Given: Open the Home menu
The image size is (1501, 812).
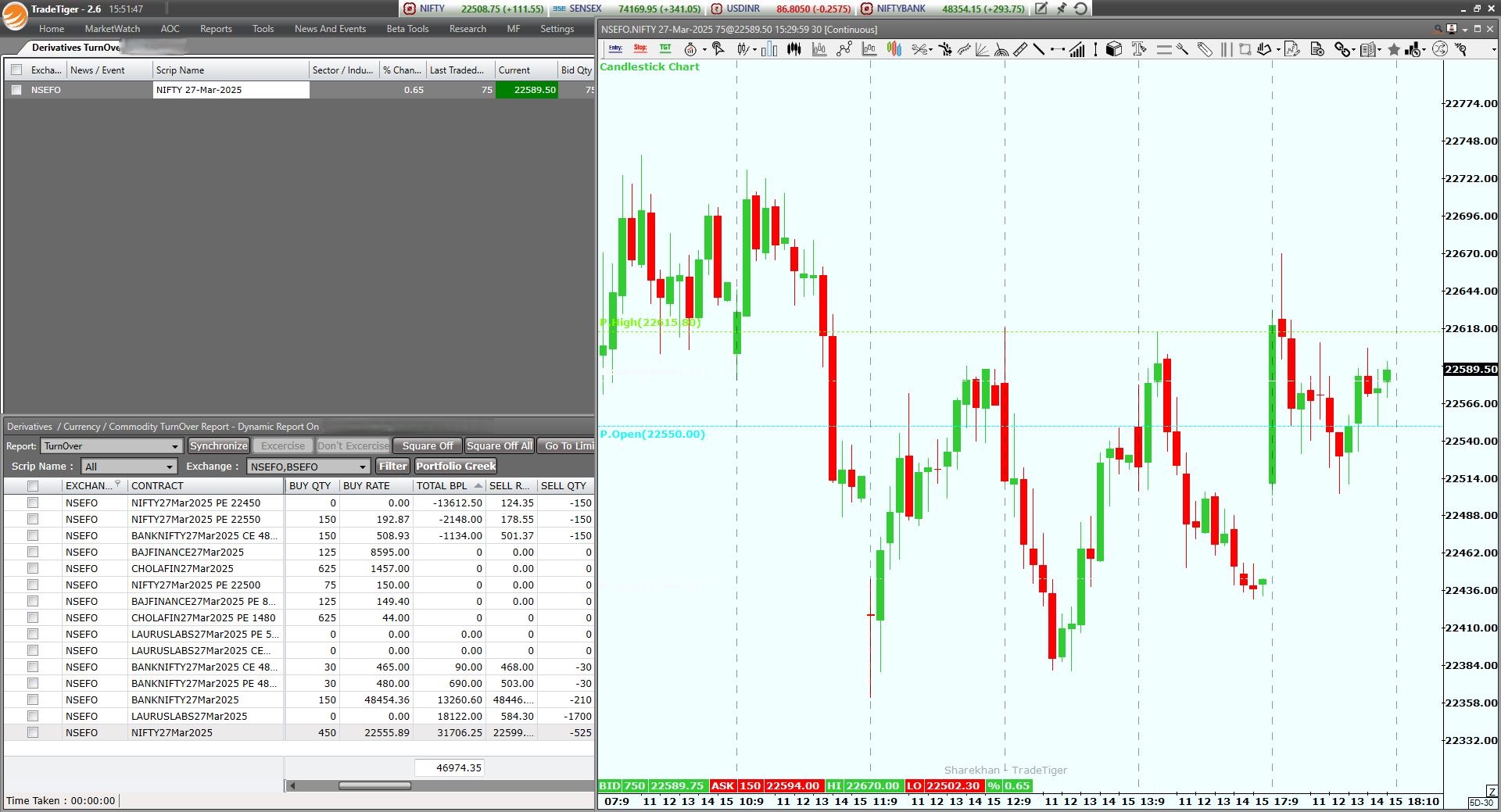Looking at the screenshot, I should (x=52, y=29).
